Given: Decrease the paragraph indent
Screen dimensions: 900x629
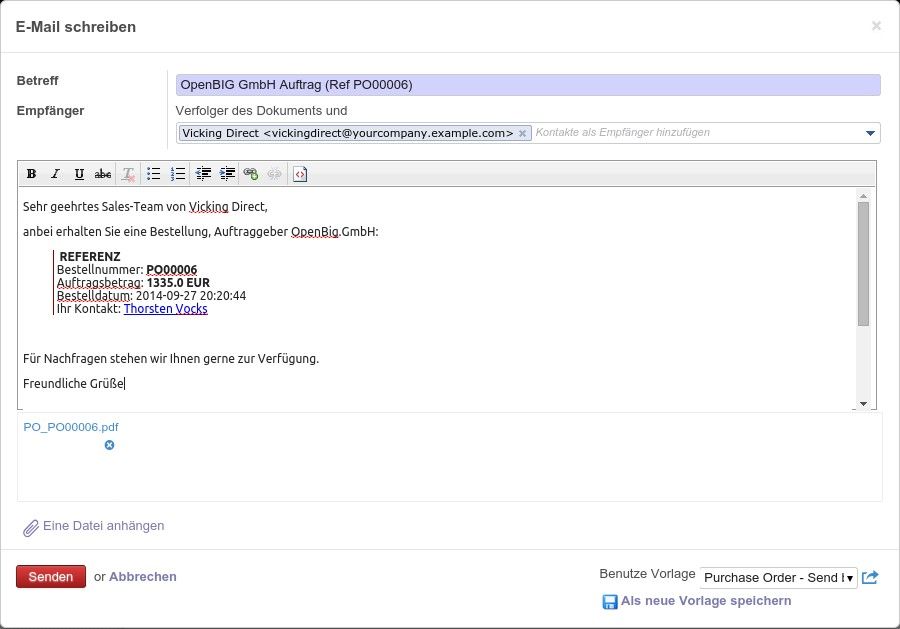Looking at the screenshot, I should [x=204, y=174].
